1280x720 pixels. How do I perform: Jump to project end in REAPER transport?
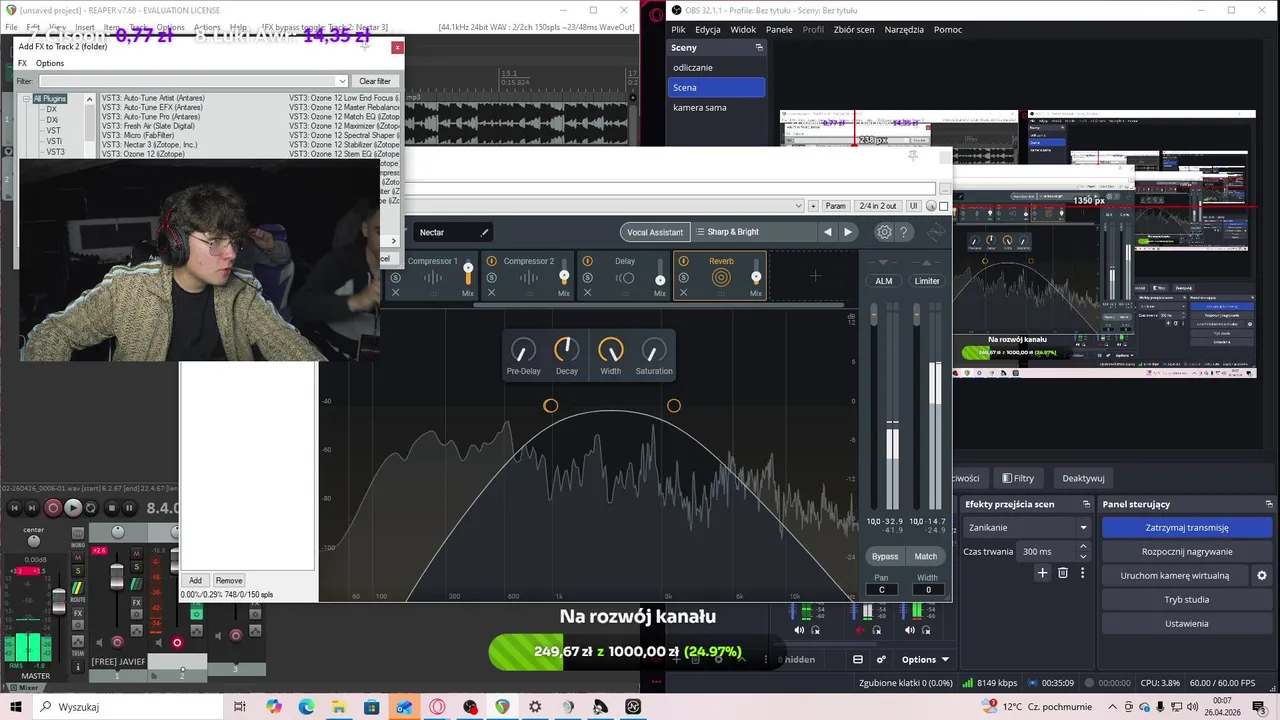click(x=32, y=508)
